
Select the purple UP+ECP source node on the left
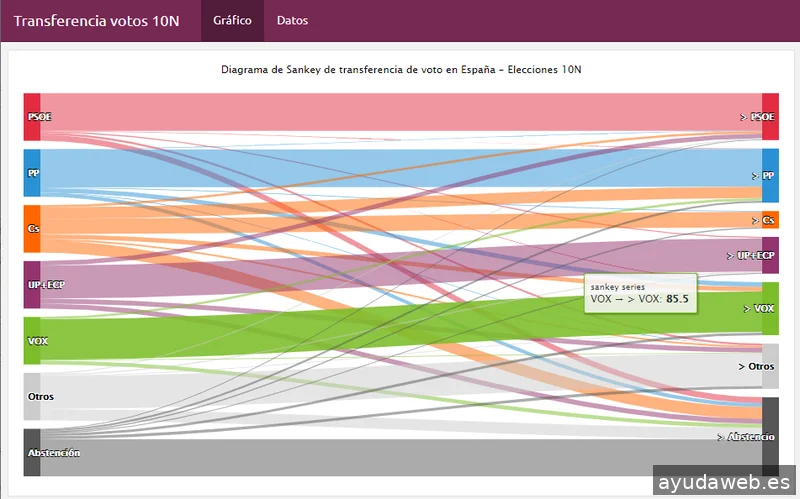pyautogui.click(x=32, y=285)
